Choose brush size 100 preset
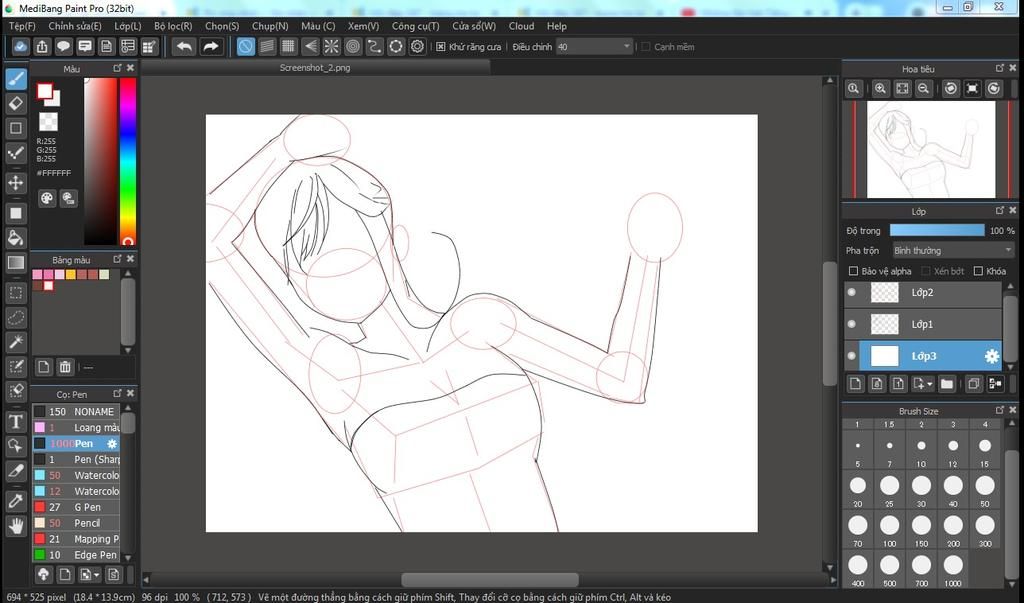 pos(889,528)
